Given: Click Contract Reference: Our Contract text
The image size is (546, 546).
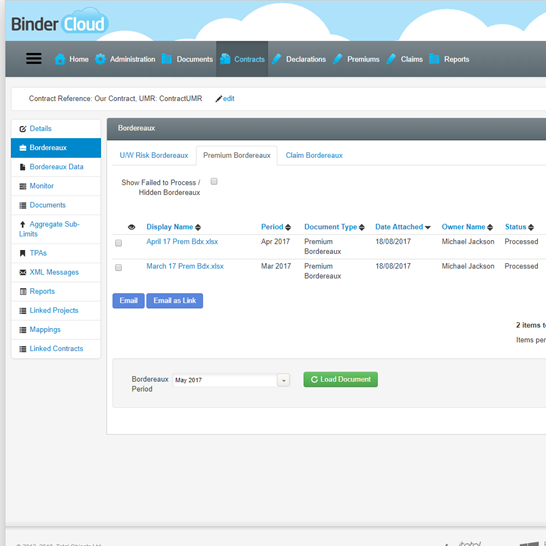Looking at the screenshot, I should pyautogui.click(x=82, y=99).
